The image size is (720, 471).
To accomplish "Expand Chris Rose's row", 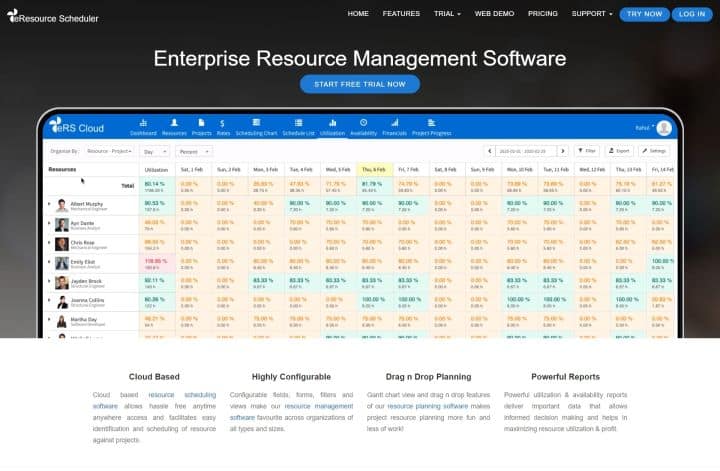I will tap(50, 242).
